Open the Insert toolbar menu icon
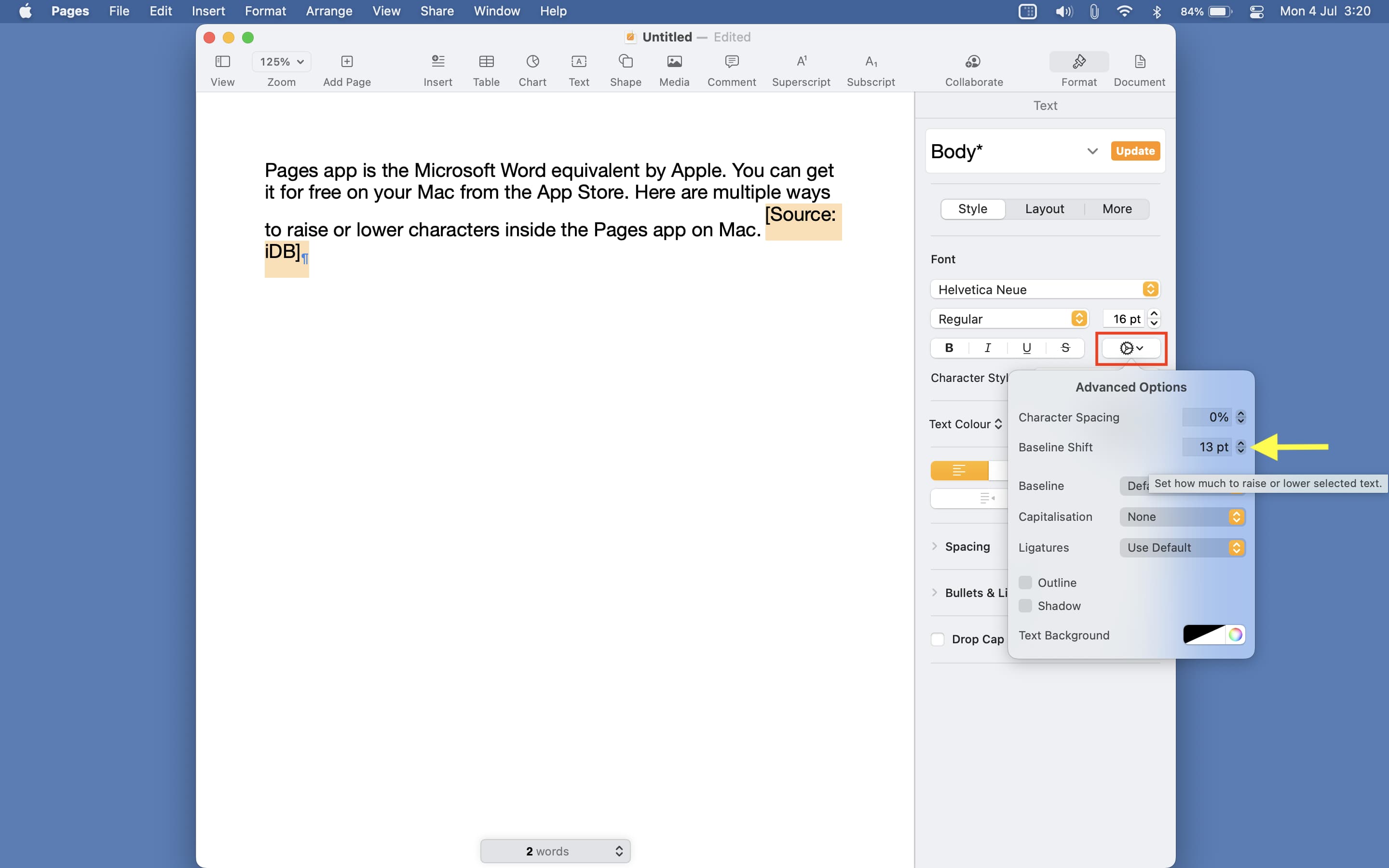Image resolution: width=1389 pixels, height=868 pixels. coord(438,61)
